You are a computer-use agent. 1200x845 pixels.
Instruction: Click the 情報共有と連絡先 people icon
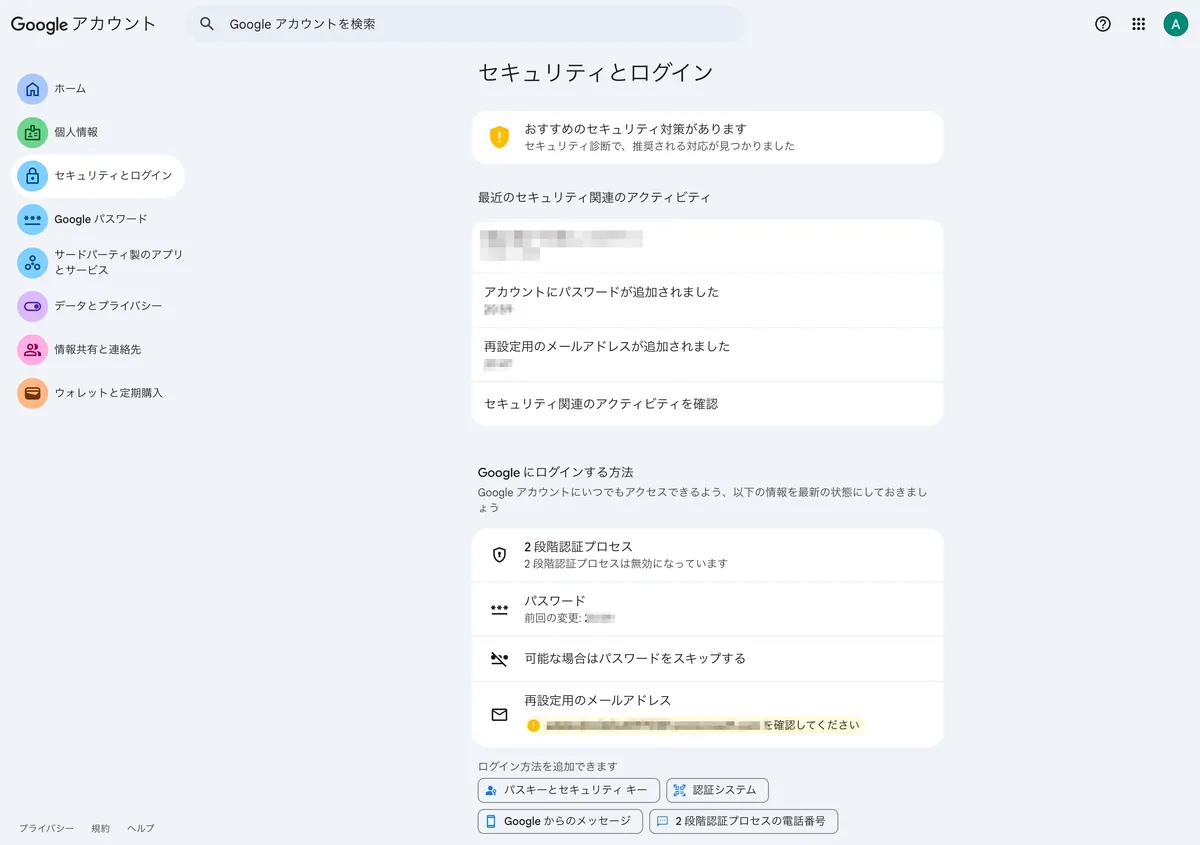tap(33, 350)
